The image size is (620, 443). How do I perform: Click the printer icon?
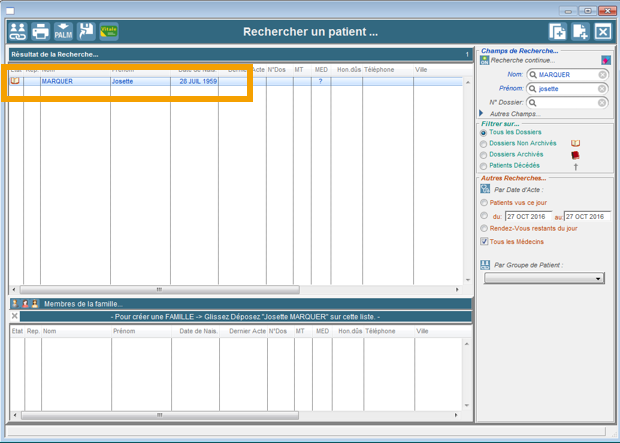click(40, 32)
